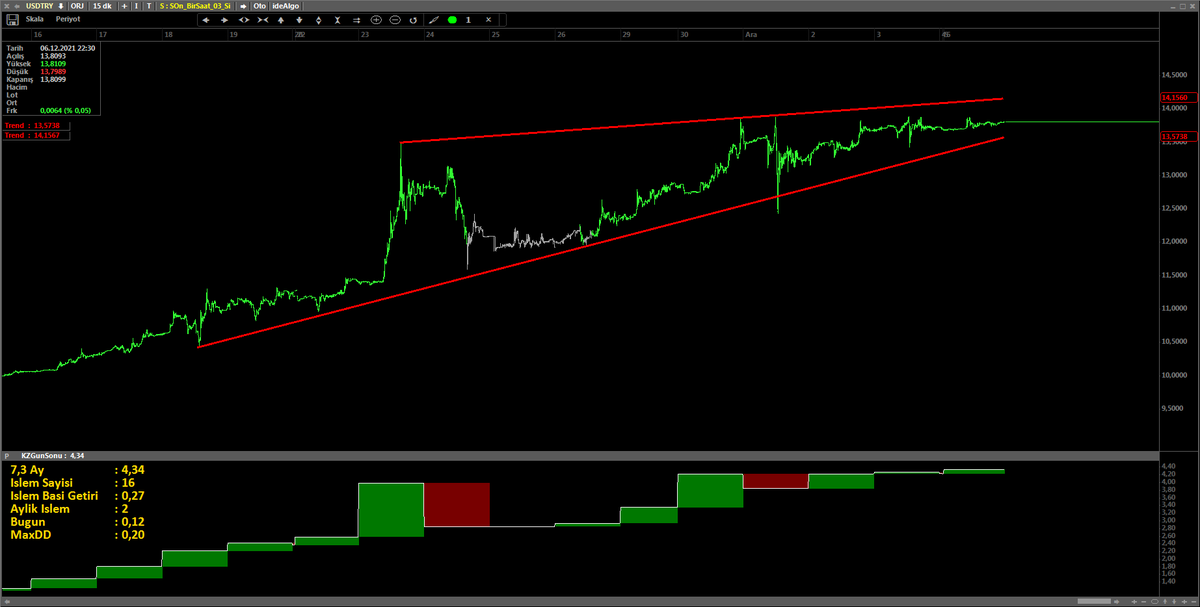Shift chart right with right arrow tool
The height and width of the screenshot is (607, 1200).
tap(225, 20)
